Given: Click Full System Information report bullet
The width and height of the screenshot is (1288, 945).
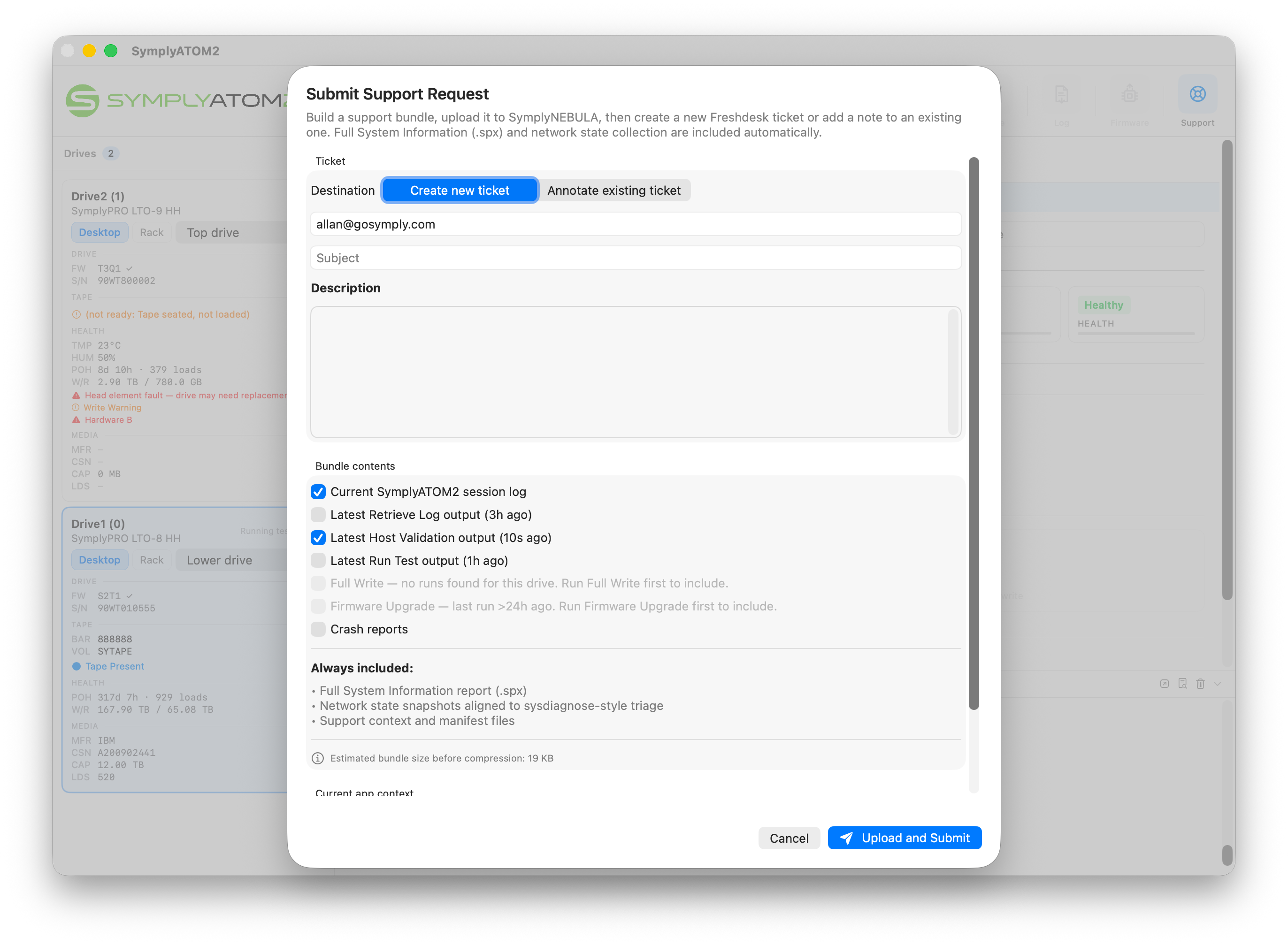Looking at the screenshot, I should pos(423,690).
